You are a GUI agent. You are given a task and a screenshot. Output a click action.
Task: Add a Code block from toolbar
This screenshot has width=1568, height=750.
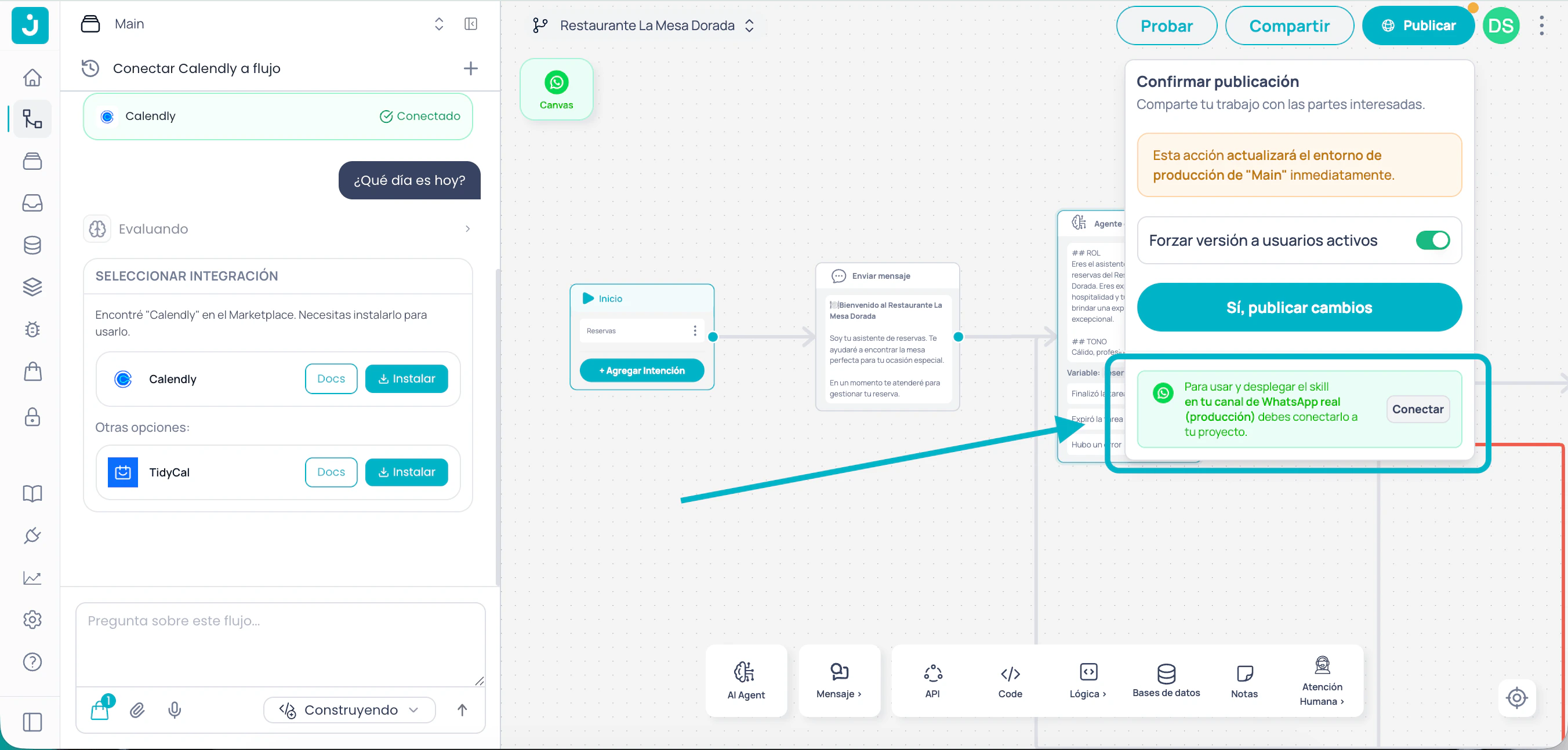(1009, 680)
